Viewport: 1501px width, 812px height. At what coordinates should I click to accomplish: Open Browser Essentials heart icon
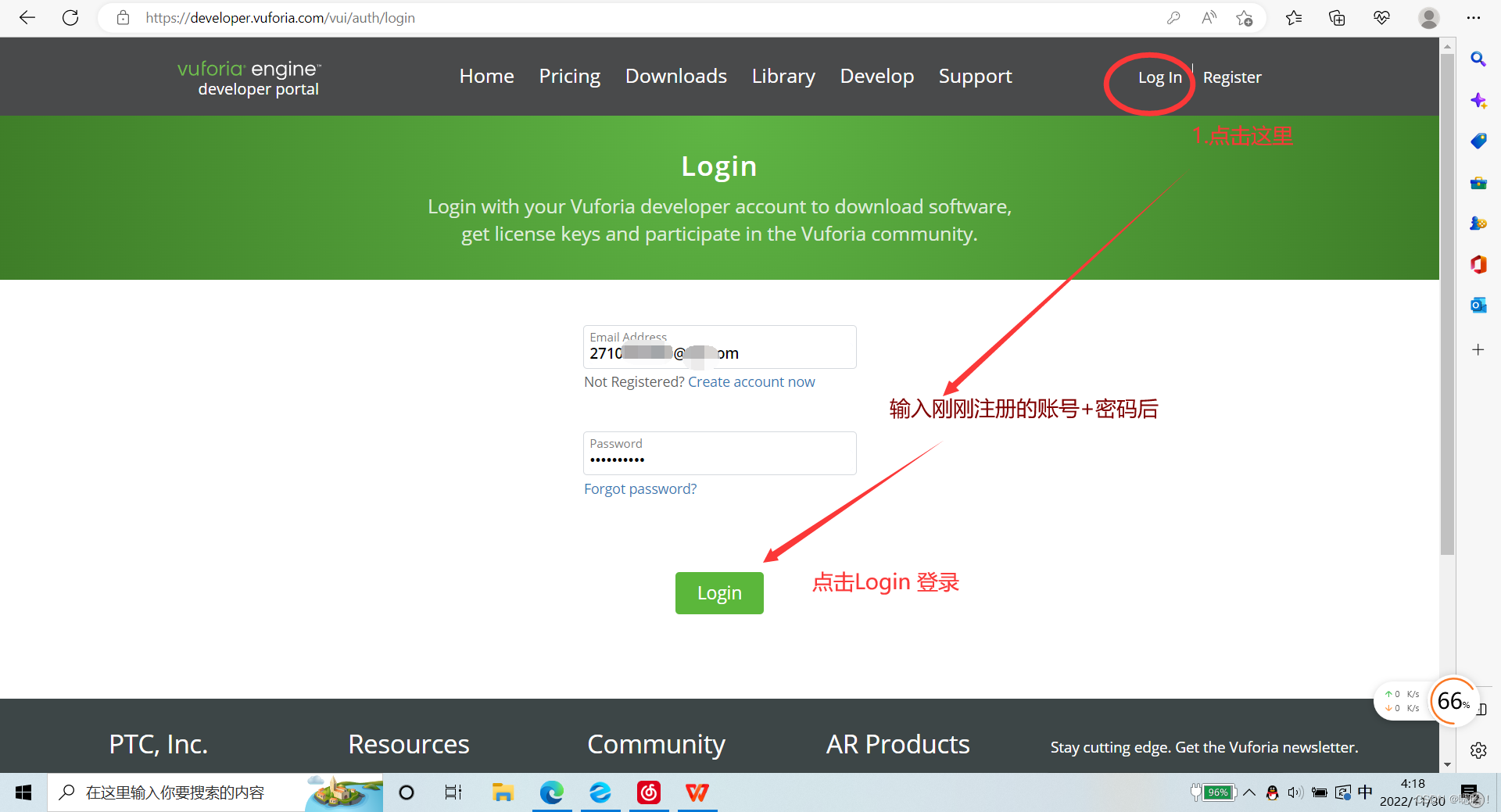point(1381,18)
